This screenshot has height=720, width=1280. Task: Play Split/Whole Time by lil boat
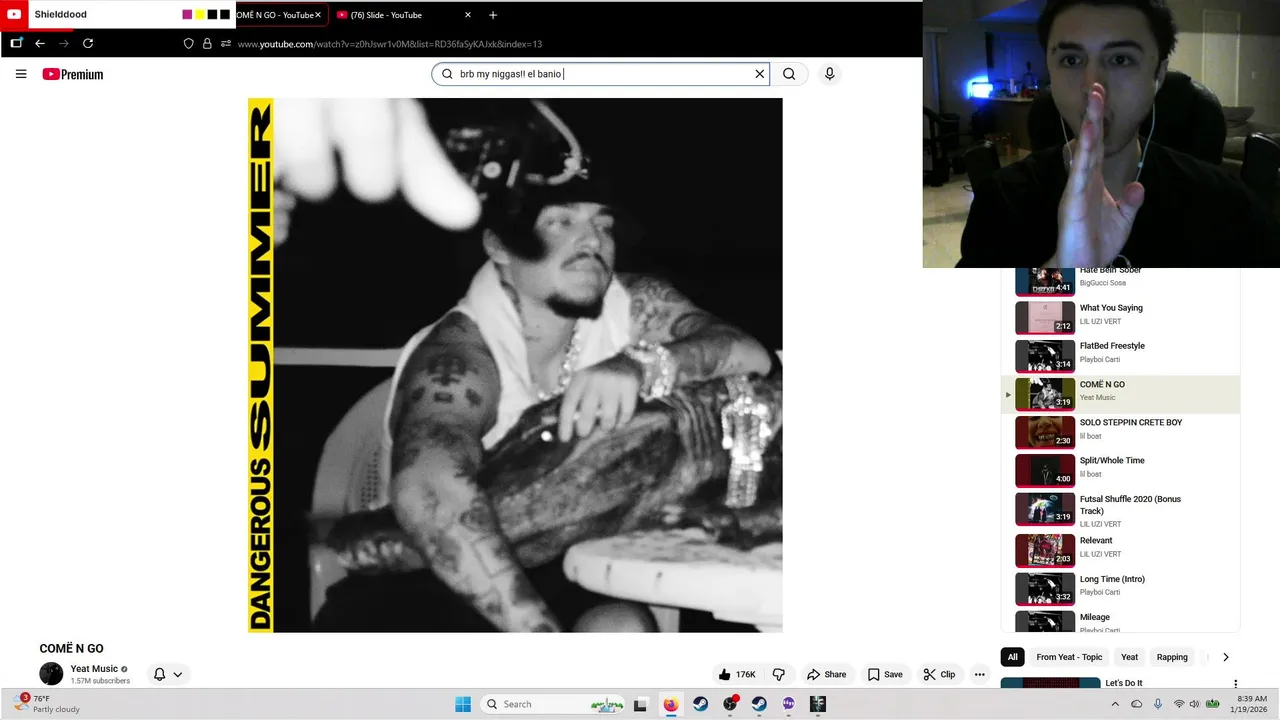[x=1120, y=470]
